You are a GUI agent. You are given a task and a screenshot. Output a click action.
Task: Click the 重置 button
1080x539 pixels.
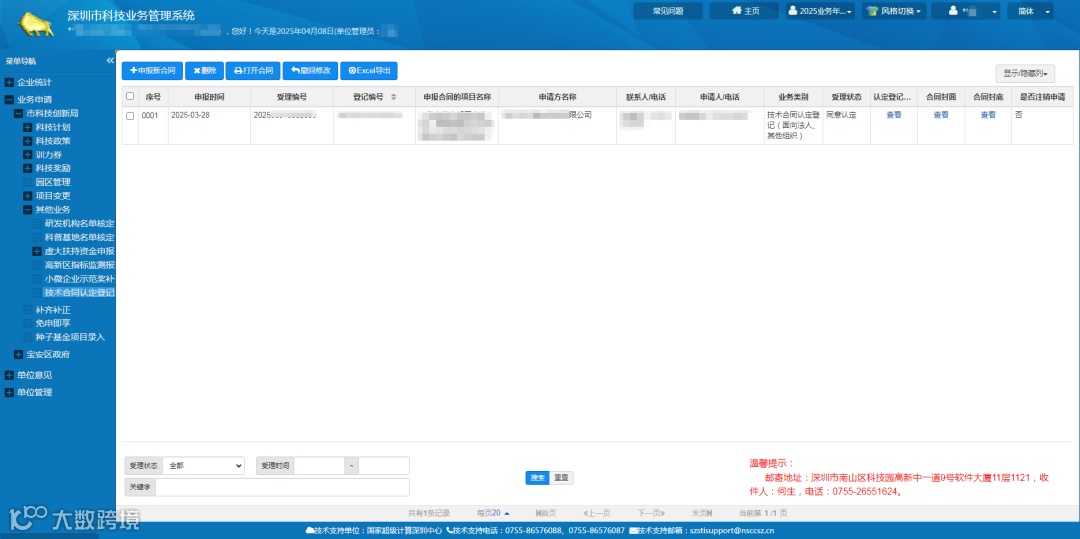click(561, 478)
